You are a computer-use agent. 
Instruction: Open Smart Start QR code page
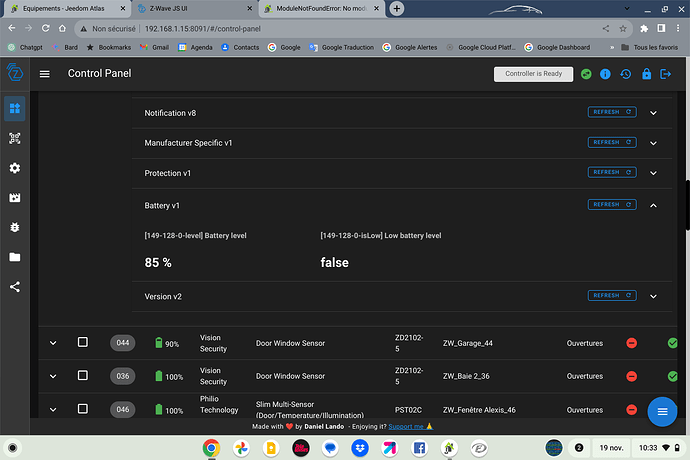coord(15,138)
